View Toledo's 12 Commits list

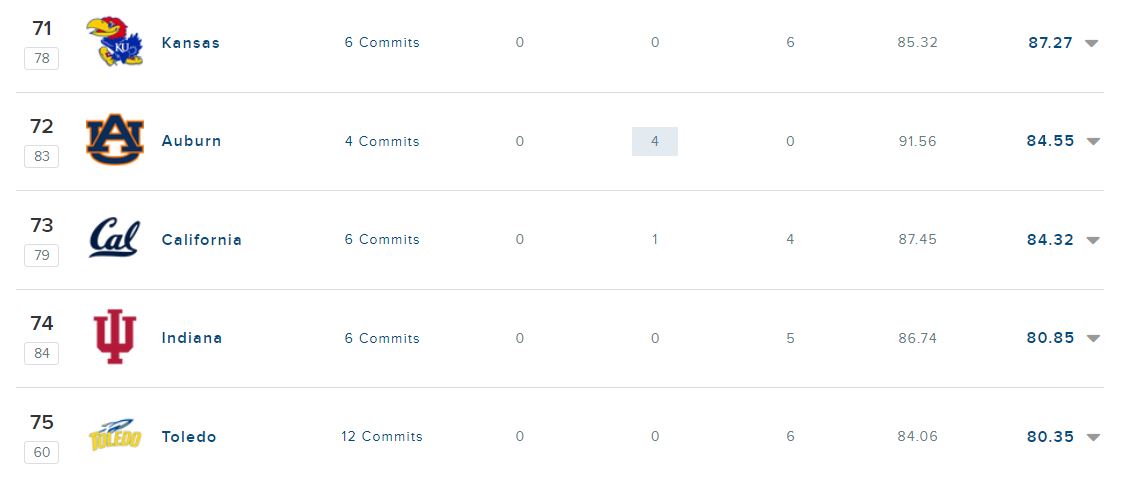click(382, 437)
